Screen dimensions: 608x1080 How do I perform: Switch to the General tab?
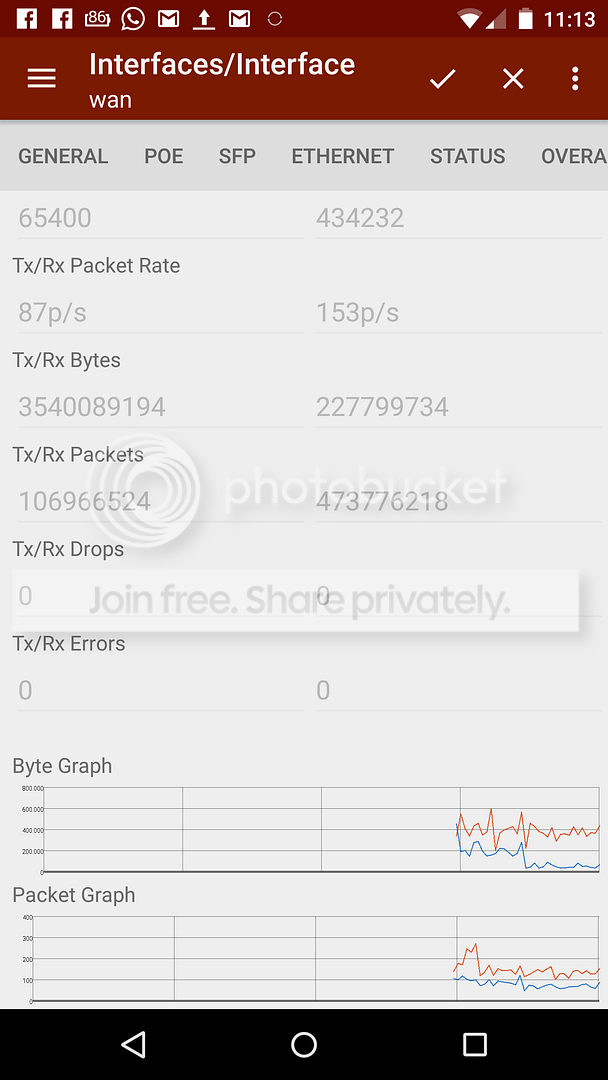63,156
